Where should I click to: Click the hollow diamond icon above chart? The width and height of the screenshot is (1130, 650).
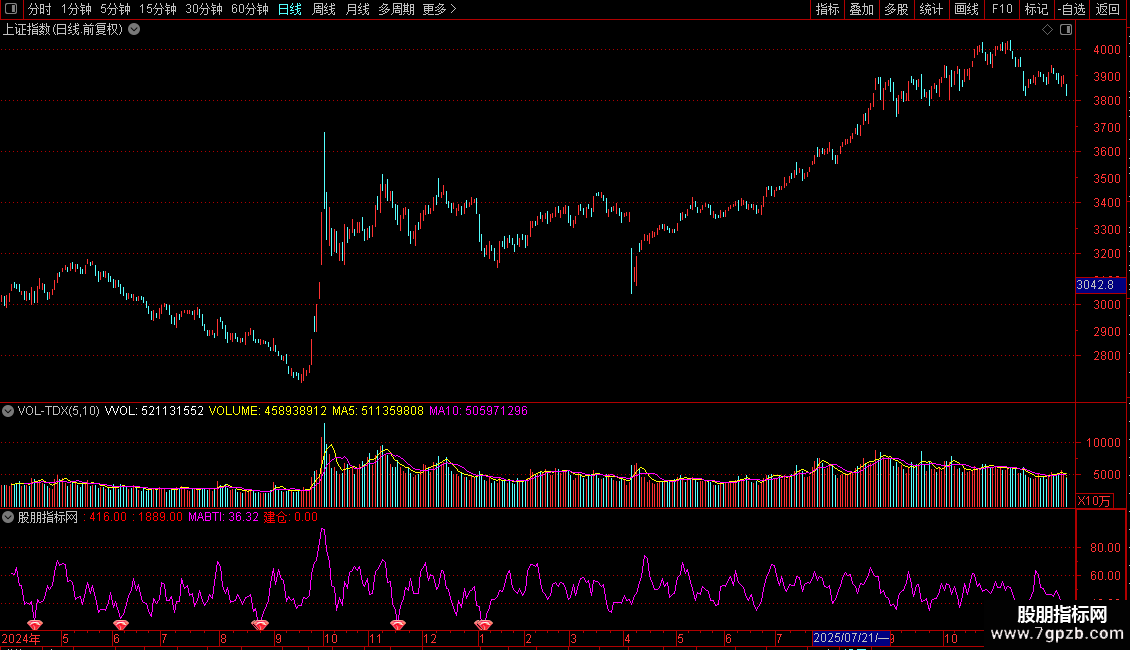click(x=1048, y=30)
